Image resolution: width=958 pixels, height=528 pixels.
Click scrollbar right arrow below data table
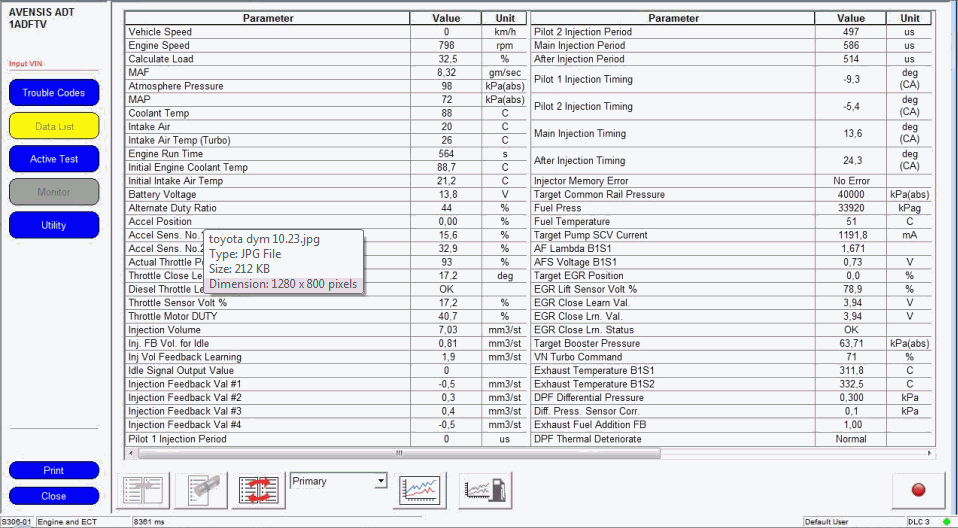point(926,453)
